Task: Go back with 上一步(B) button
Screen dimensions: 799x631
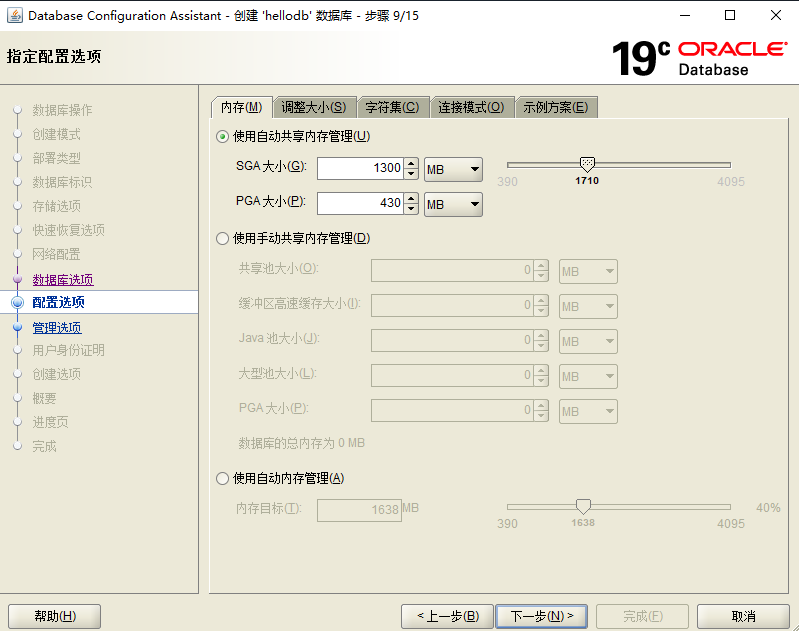Action: coord(447,616)
